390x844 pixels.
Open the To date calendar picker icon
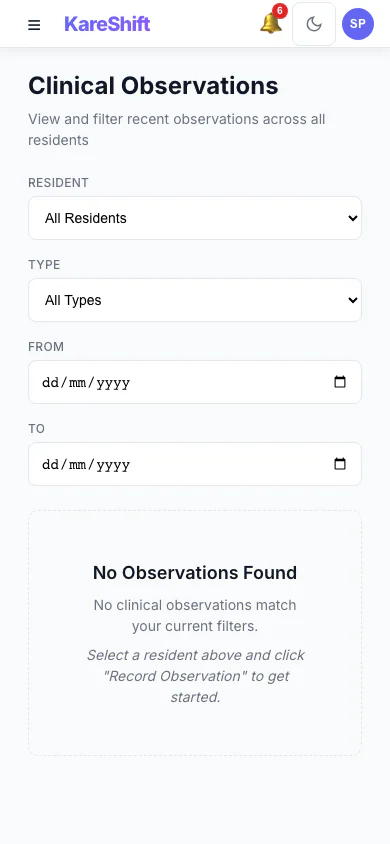tap(340, 463)
